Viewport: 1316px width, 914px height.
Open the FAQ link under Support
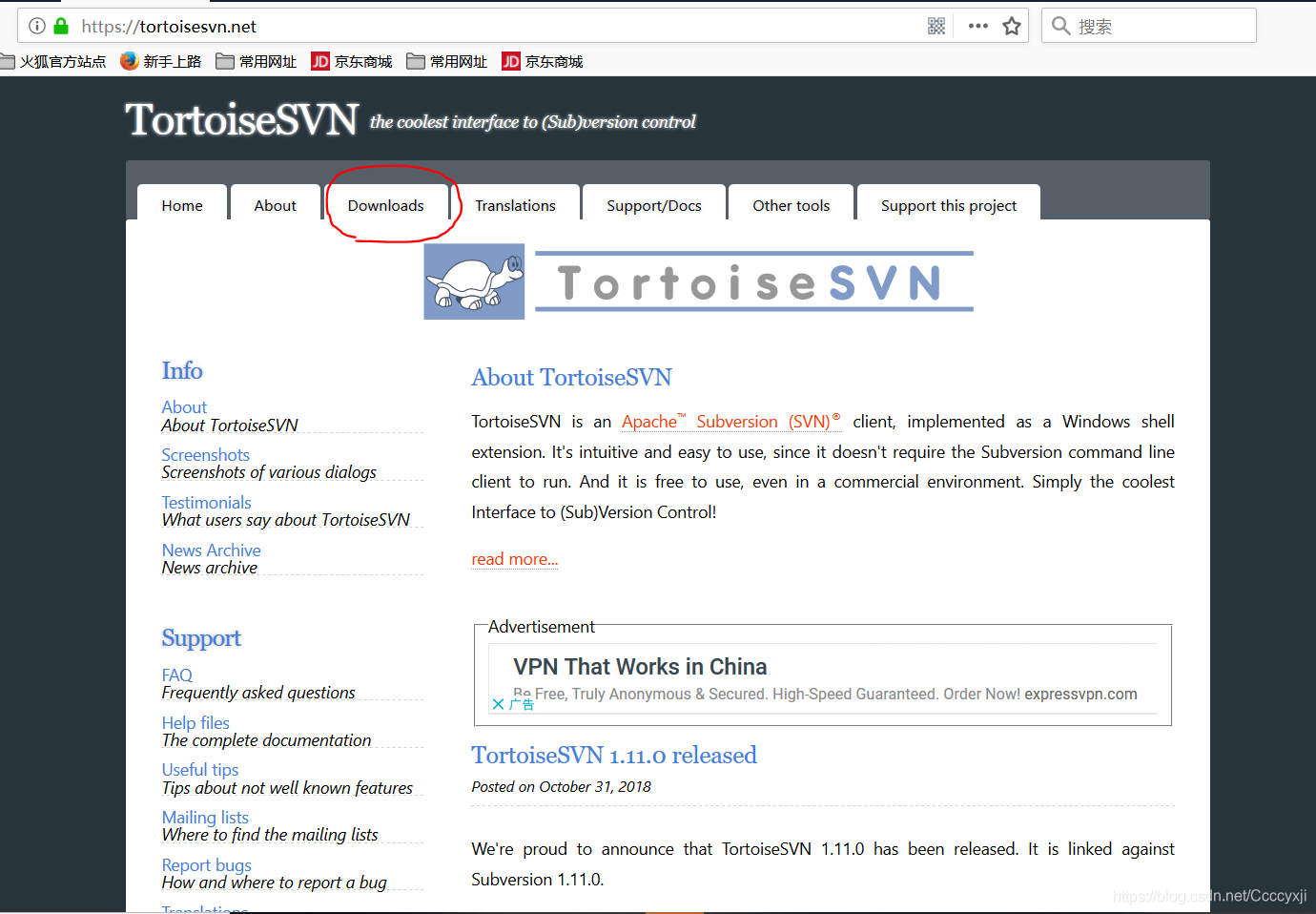click(x=176, y=675)
